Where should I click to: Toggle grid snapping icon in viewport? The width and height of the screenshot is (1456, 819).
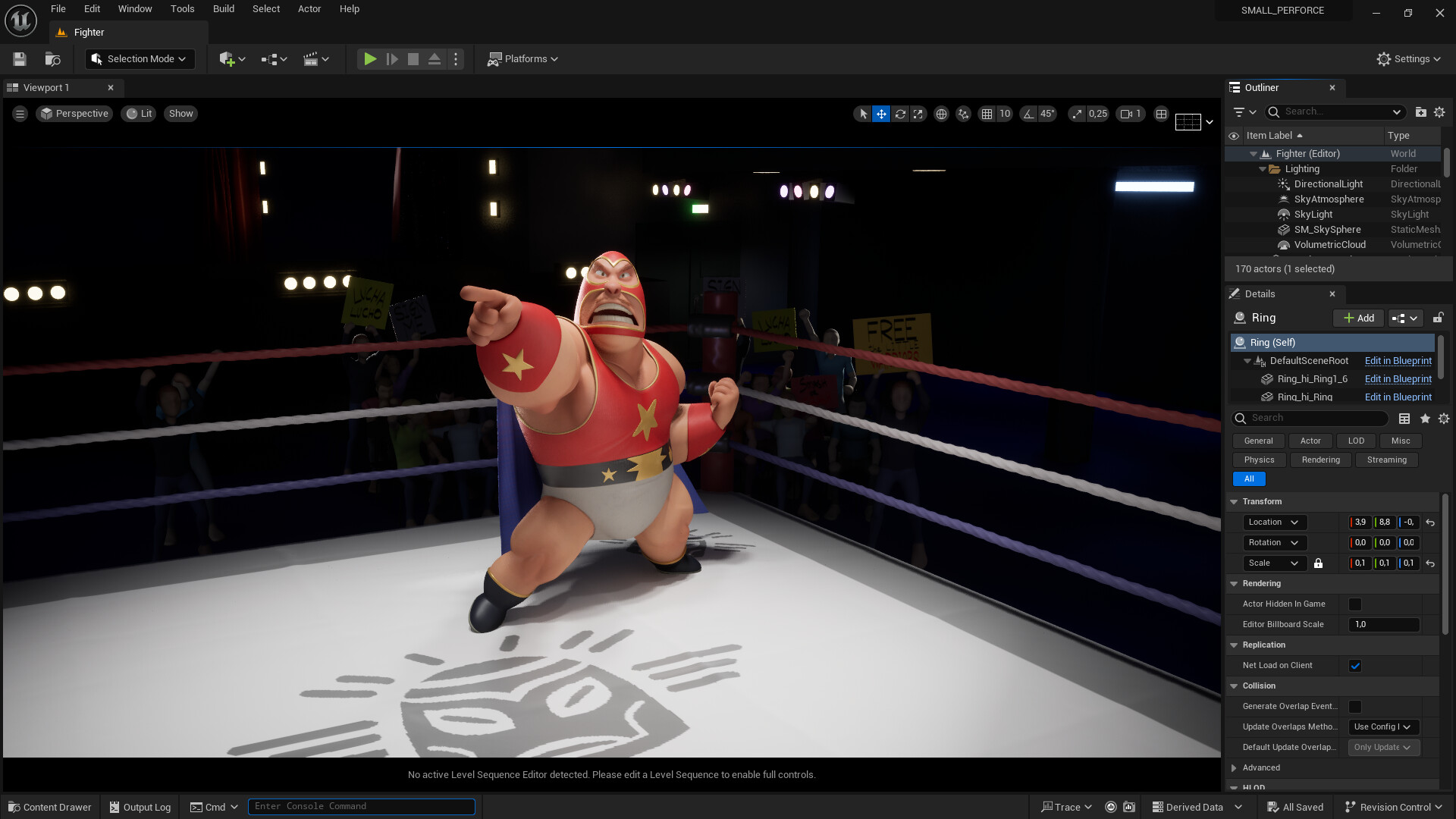987,114
